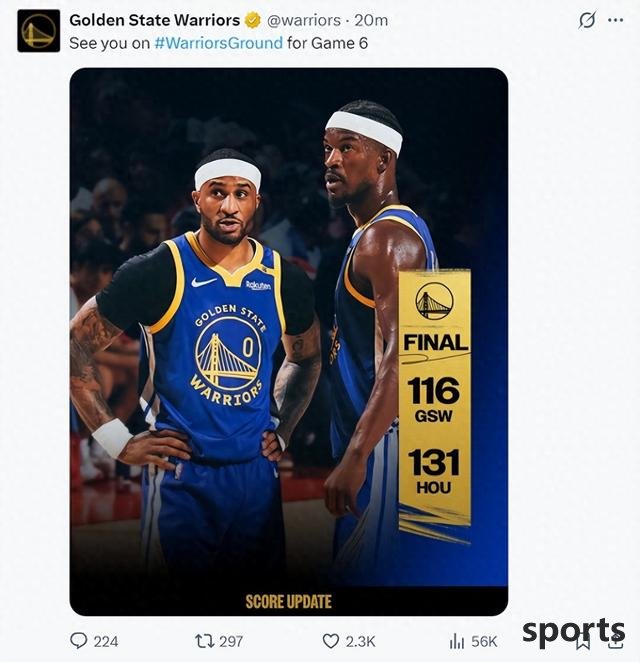Viewport: 640px width, 662px height.
Task: Click the Golden State Warriors display name
Action: pyautogui.click(x=155, y=20)
